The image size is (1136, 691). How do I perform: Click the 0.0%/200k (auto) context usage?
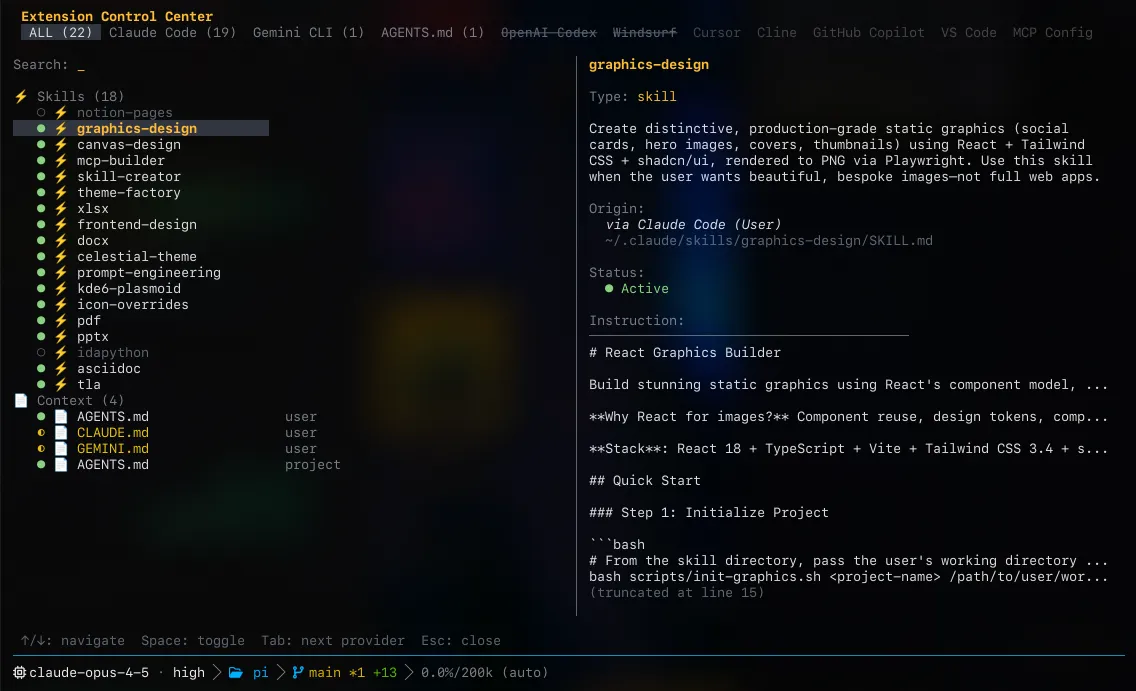coord(485,672)
